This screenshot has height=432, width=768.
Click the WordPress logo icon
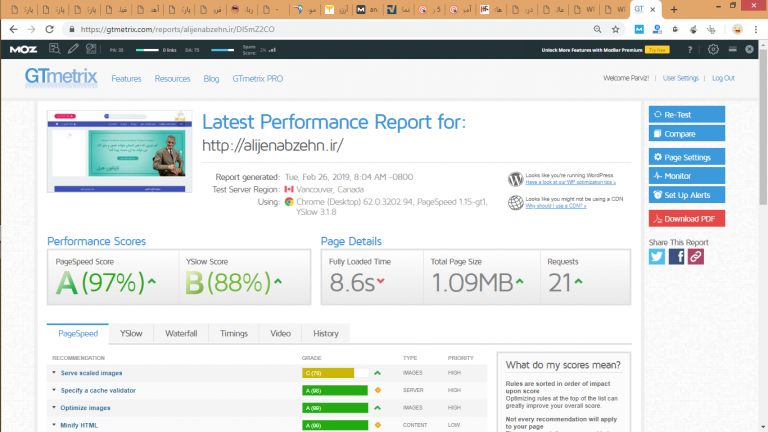(515, 179)
